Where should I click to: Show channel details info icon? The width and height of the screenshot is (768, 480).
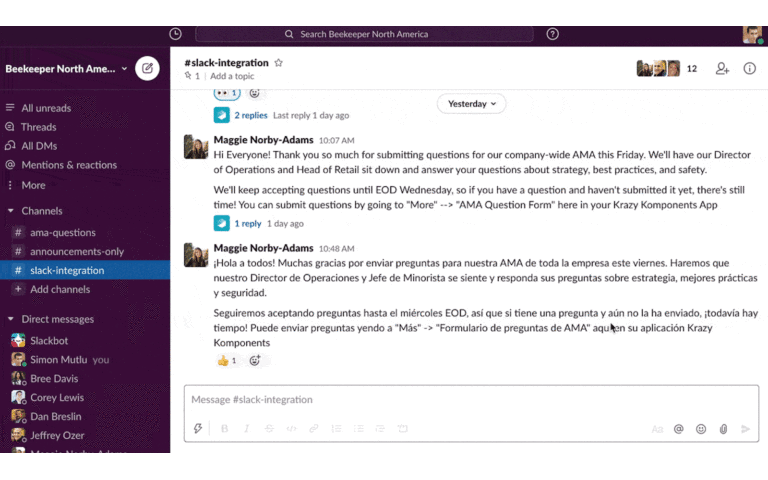coord(749,69)
